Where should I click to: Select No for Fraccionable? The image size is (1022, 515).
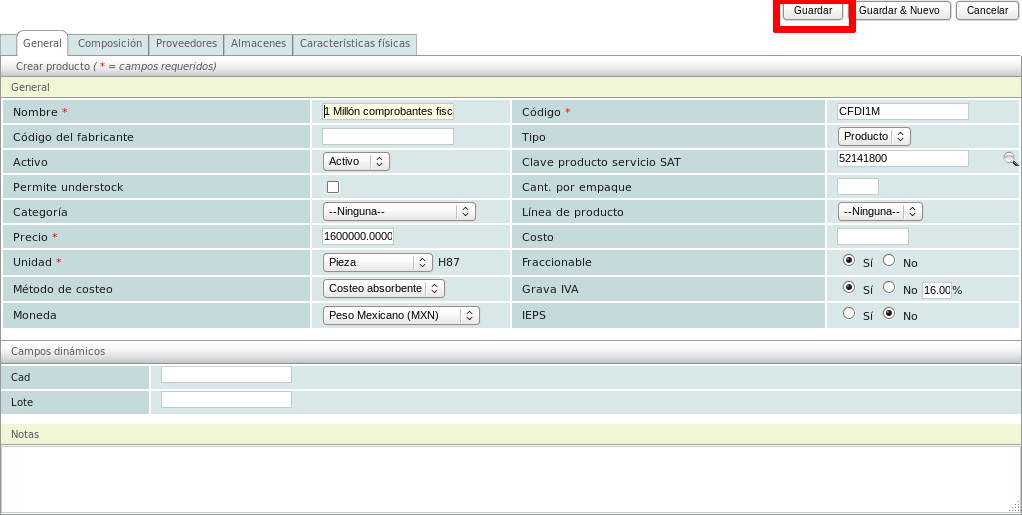(888, 261)
